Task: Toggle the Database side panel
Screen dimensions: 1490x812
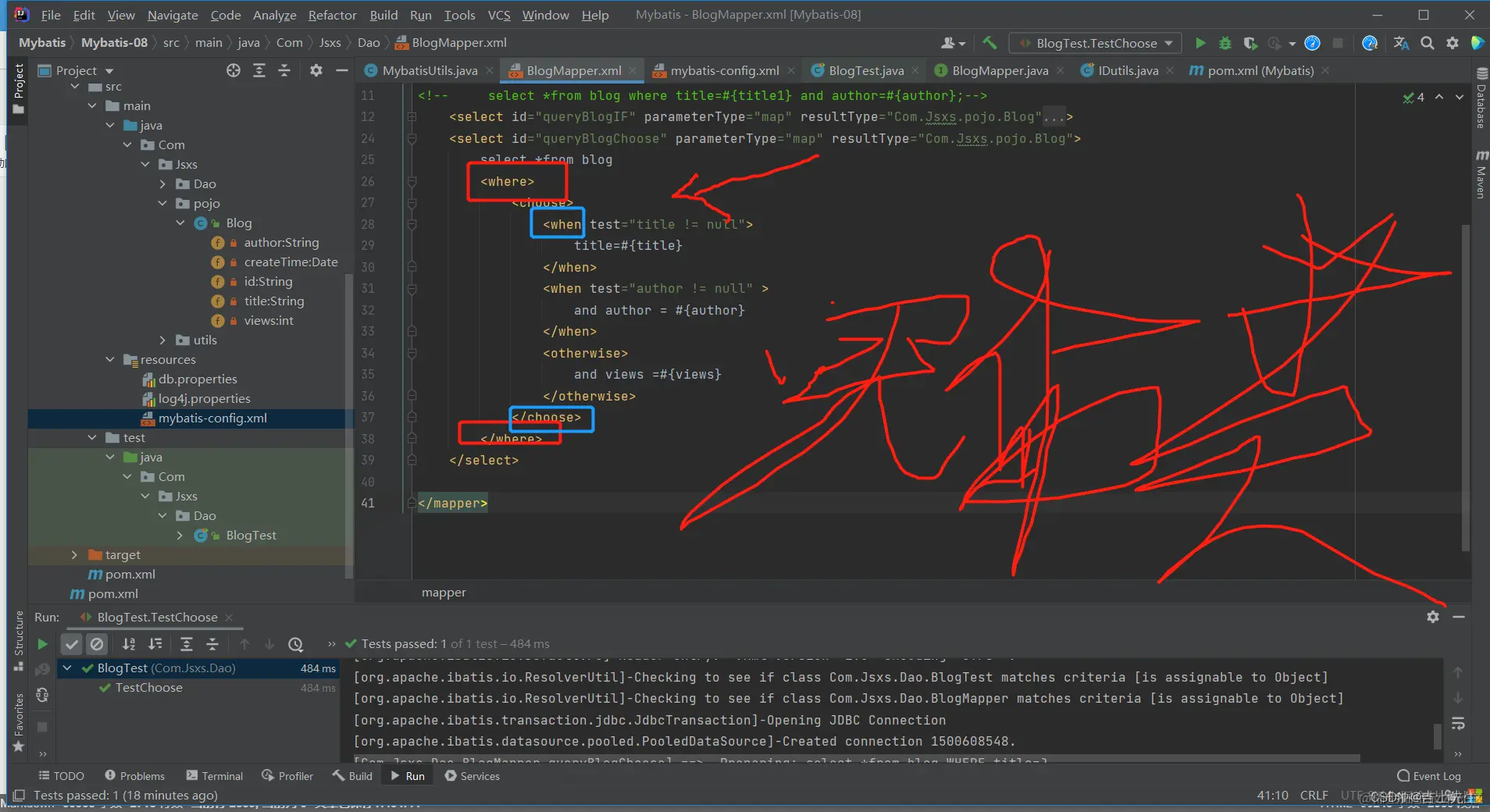Action: click(1481, 98)
